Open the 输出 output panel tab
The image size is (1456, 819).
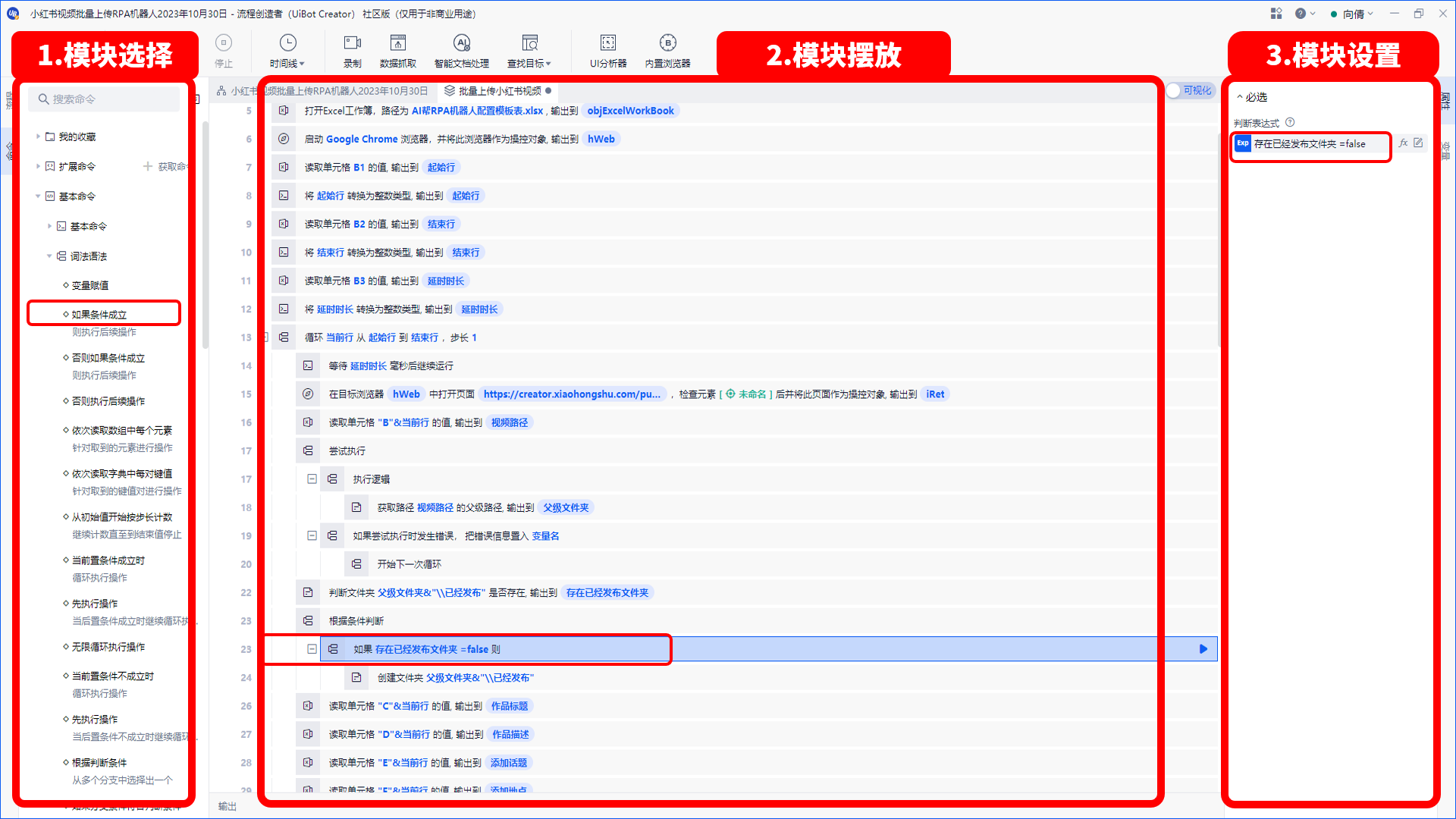227,807
